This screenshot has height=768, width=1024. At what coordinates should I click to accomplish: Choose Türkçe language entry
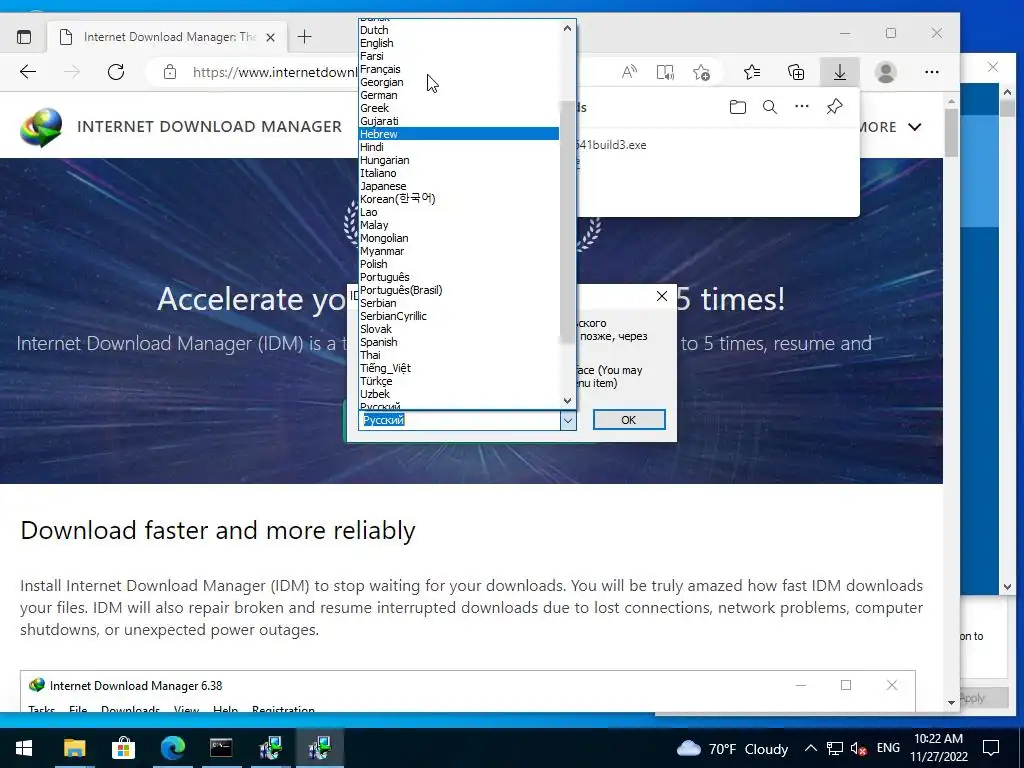point(459,381)
